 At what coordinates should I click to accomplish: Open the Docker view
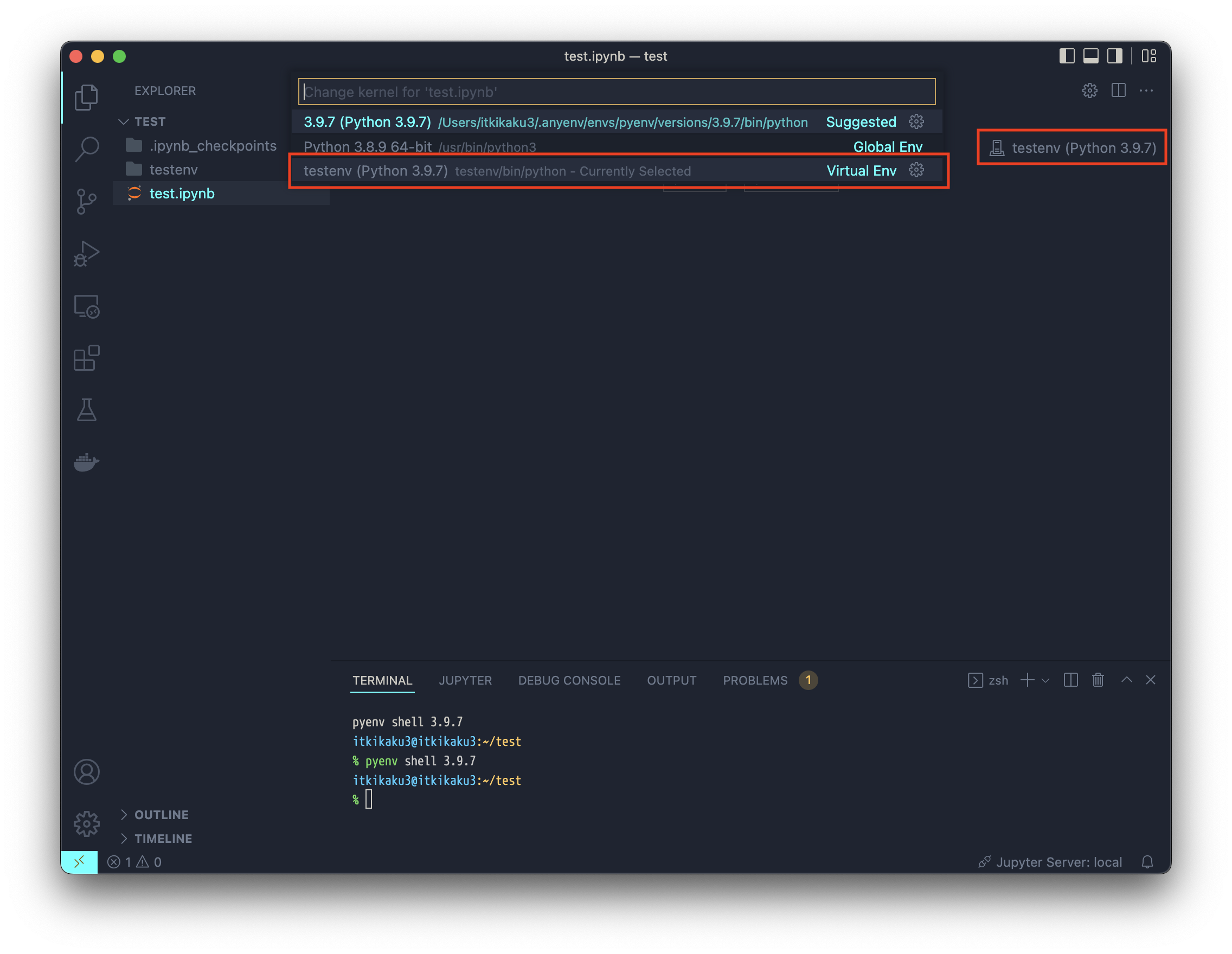click(x=86, y=462)
